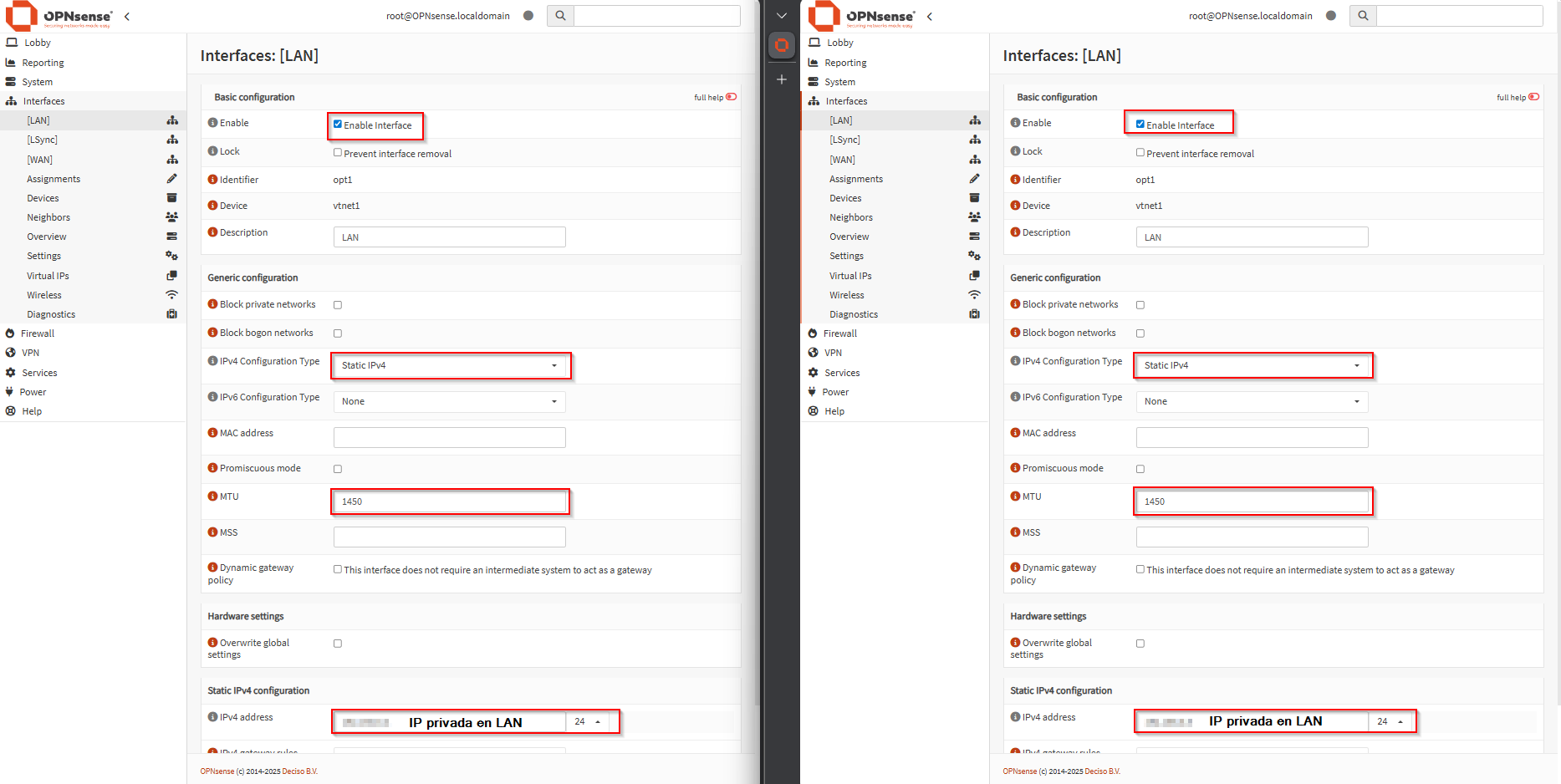Click the info icon next to Description in right window
Viewport: 1561px width, 784px height.
coord(1015,232)
